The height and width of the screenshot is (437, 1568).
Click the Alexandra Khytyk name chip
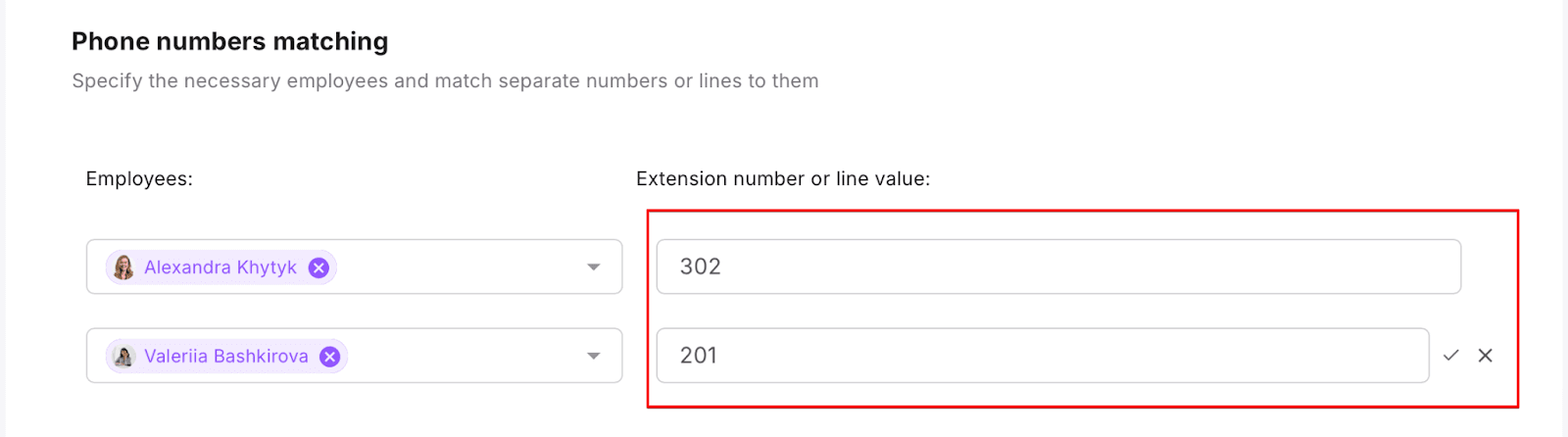click(220, 267)
